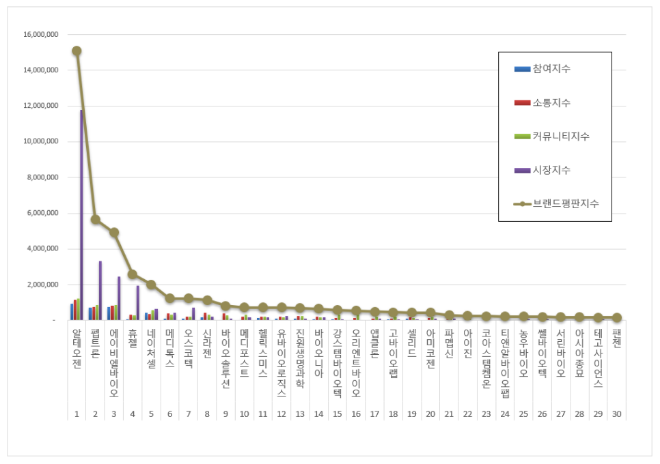660x464 pixels.
Task: Select the top line marker above 알테오젠
Action: click(77, 51)
